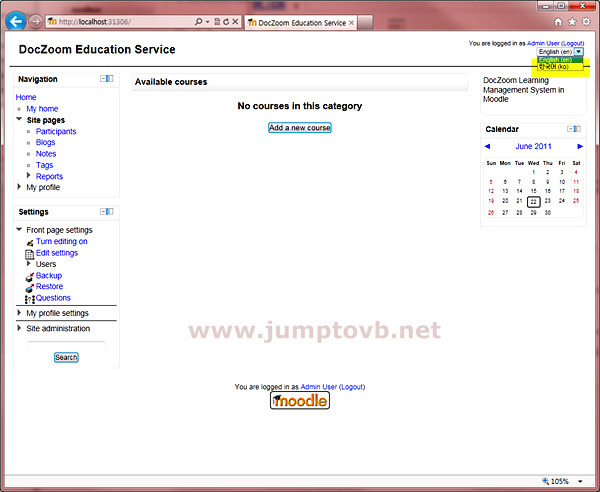Open the Home navigation link
This screenshot has width=600, height=492.
coord(26,97)
